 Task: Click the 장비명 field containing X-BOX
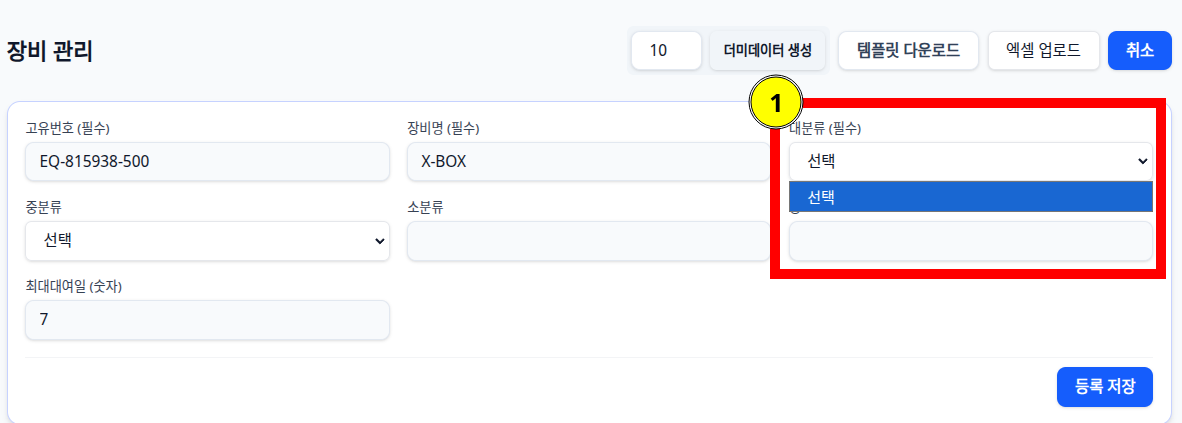[x=589, y=161]
